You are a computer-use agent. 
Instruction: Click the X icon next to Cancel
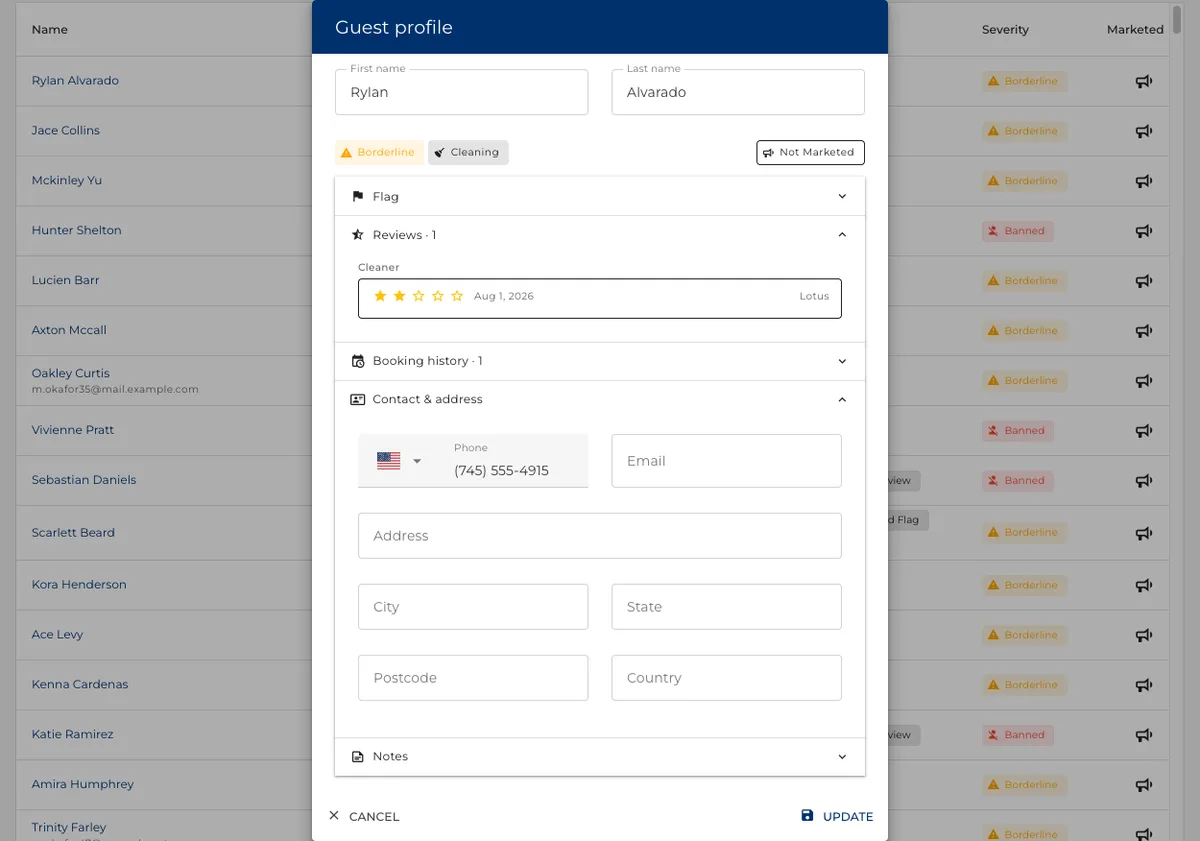(334, 816)
